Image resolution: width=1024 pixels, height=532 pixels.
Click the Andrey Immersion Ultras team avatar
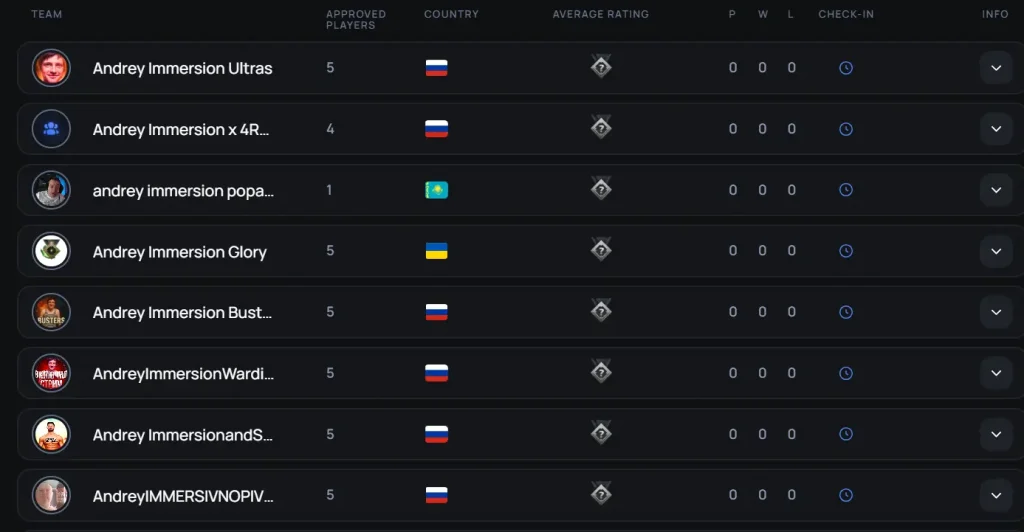click(x=51, y=68)
